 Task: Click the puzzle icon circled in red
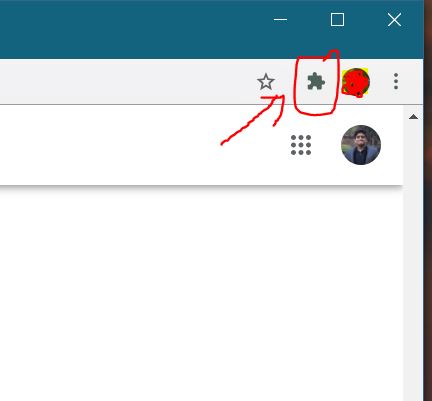click(x=316, y=82)
